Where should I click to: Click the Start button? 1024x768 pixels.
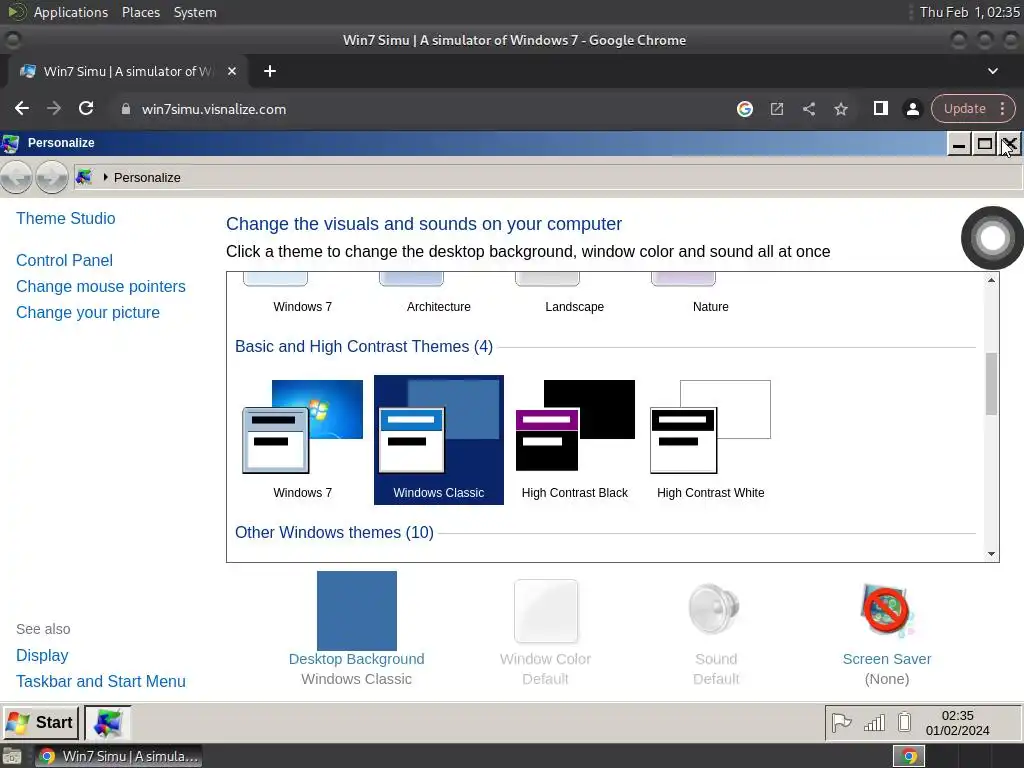point(40,722)
